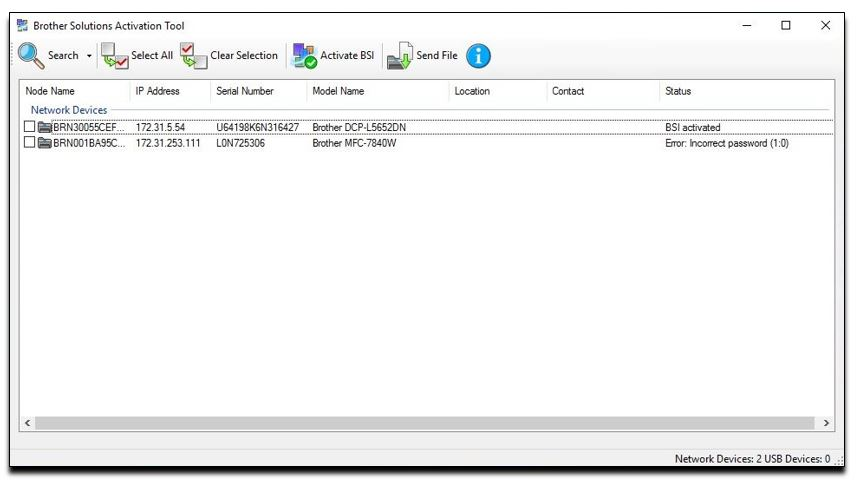Click the app icon in title bar
The image size is (856, 485).
(x=23, y=26)
